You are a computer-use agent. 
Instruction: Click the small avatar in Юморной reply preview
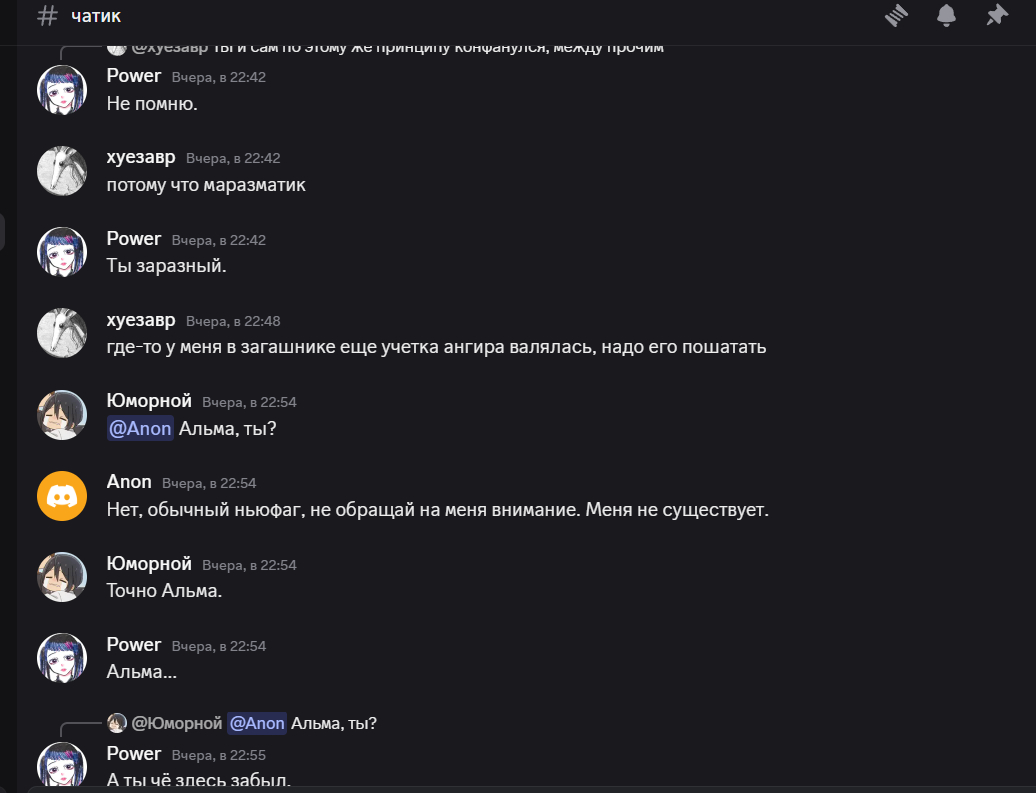coord(117,723)
